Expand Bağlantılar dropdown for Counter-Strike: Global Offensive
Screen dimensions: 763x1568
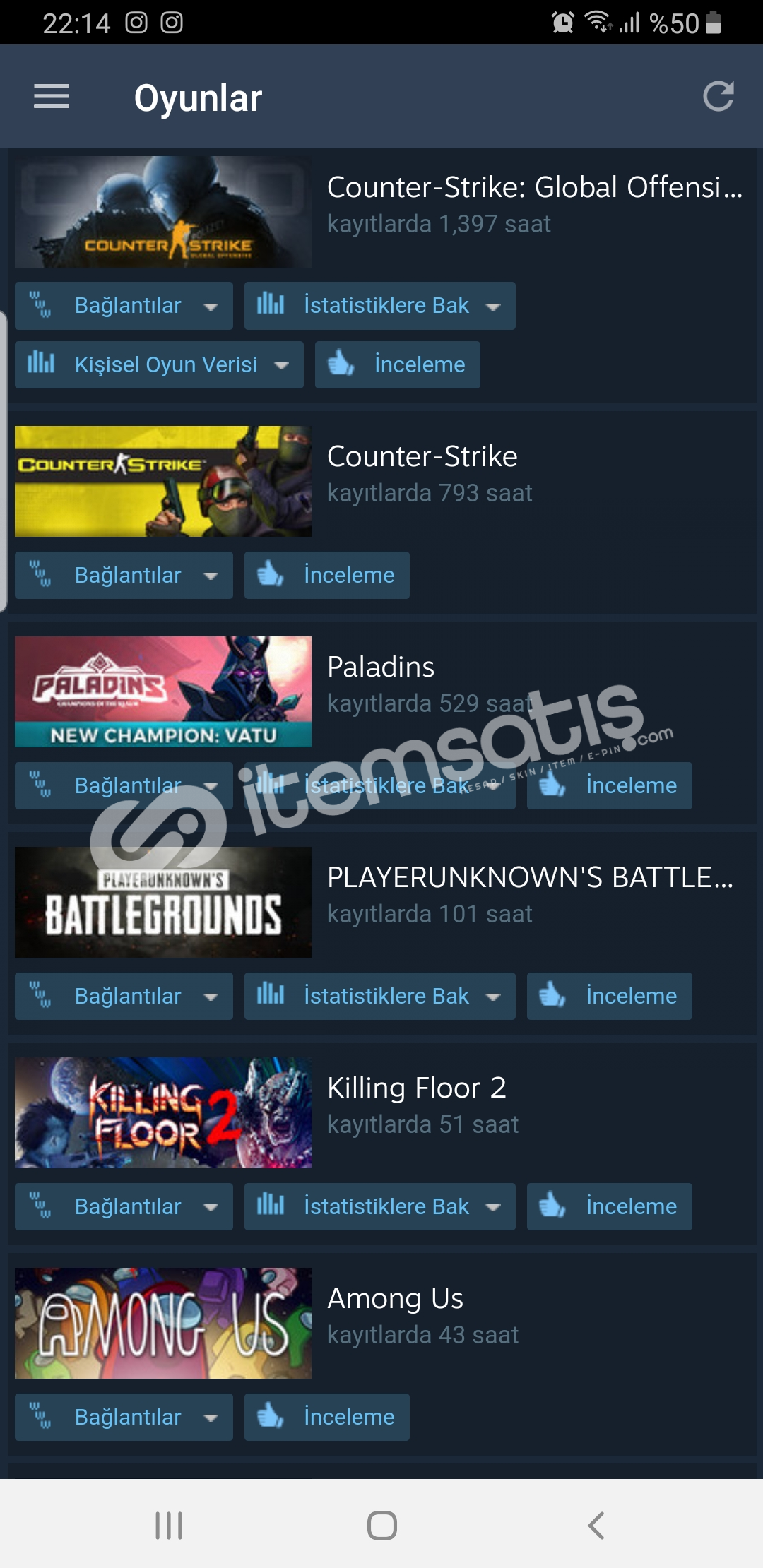pyautogui.click(x=124, y=306)
